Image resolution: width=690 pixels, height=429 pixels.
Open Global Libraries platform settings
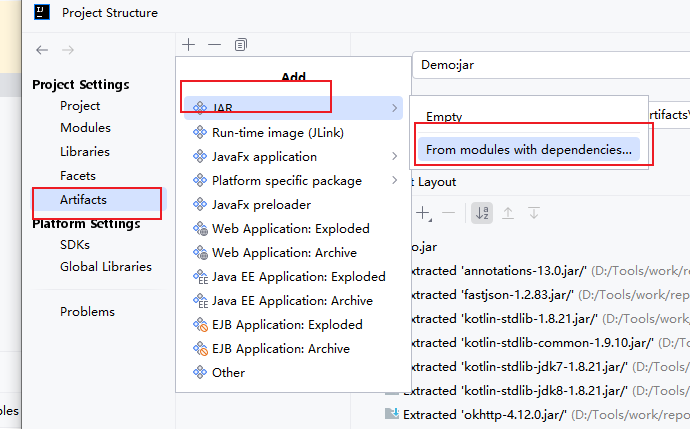pyautogui.click(x=106, y=267)
